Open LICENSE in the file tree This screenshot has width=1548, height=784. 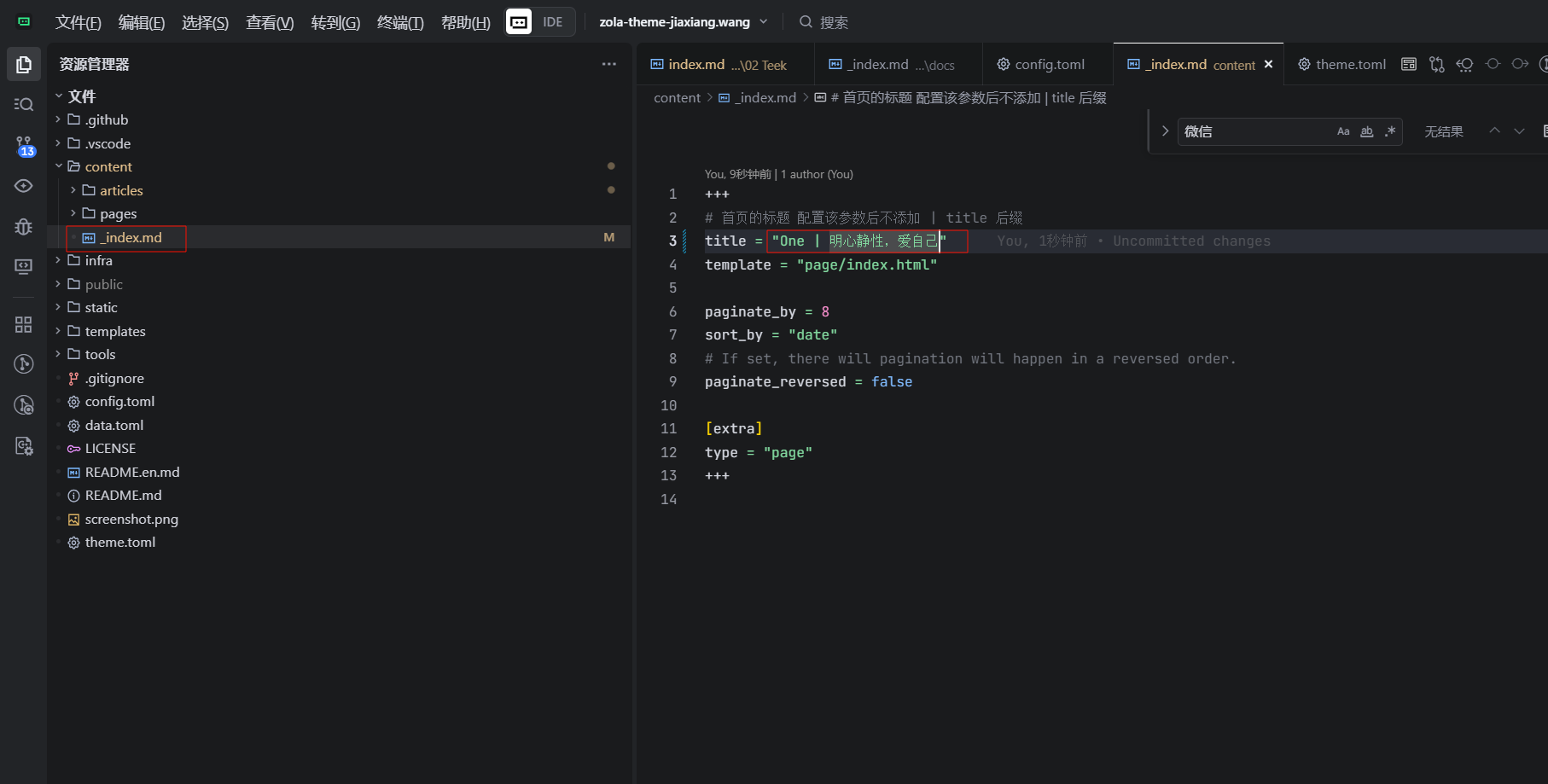pyautogui.click(x=110, y=448)
